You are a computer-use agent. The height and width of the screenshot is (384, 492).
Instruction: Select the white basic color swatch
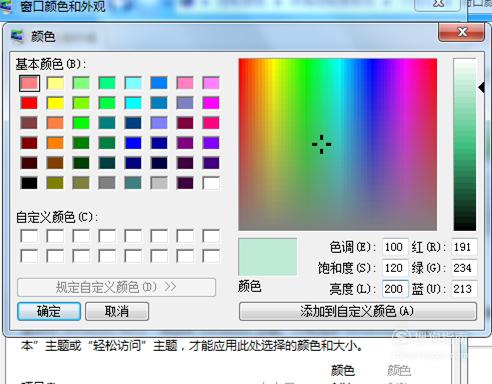(211, 183)
